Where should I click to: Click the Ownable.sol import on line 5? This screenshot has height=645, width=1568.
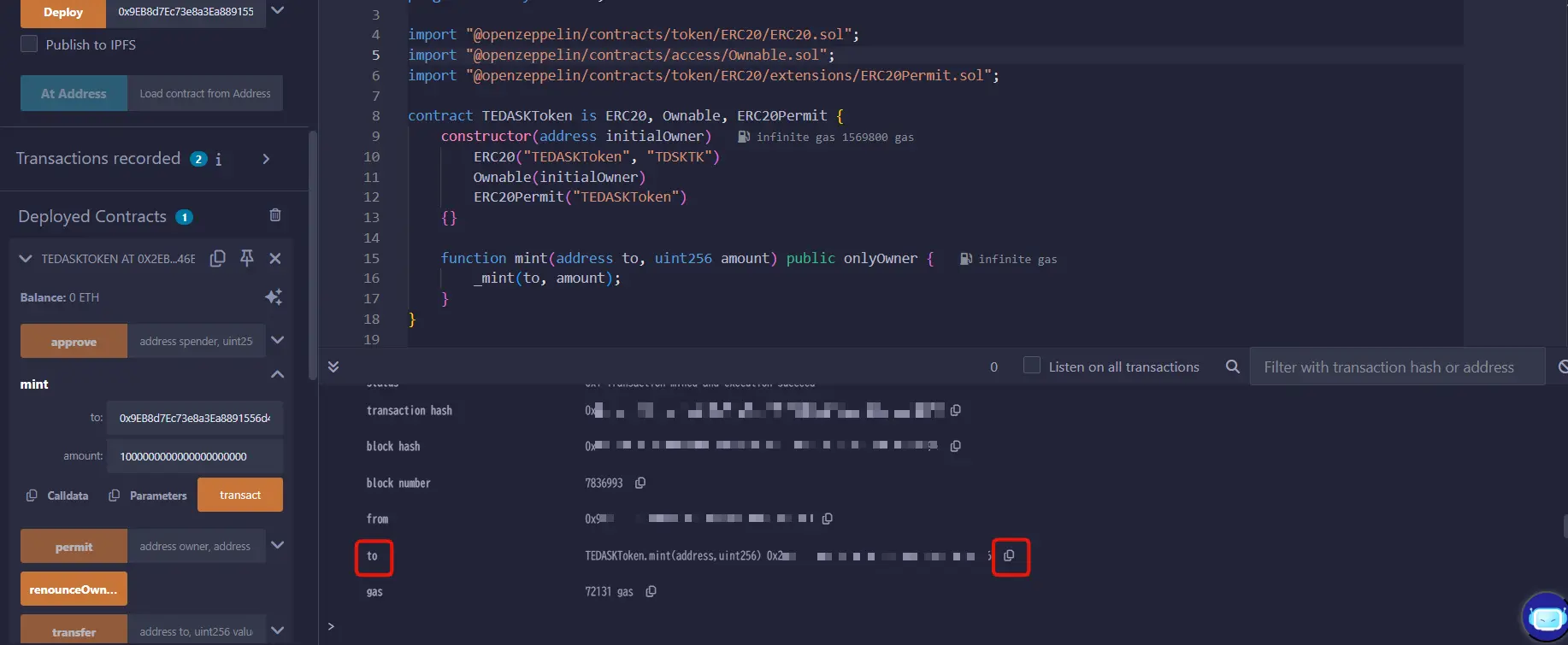pos(621,55)
